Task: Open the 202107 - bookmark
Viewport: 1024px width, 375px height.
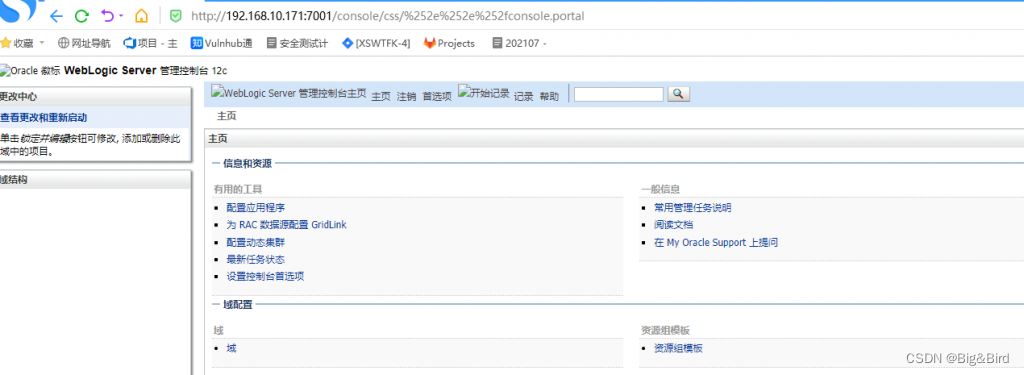Action: click(x=519, y=43)
